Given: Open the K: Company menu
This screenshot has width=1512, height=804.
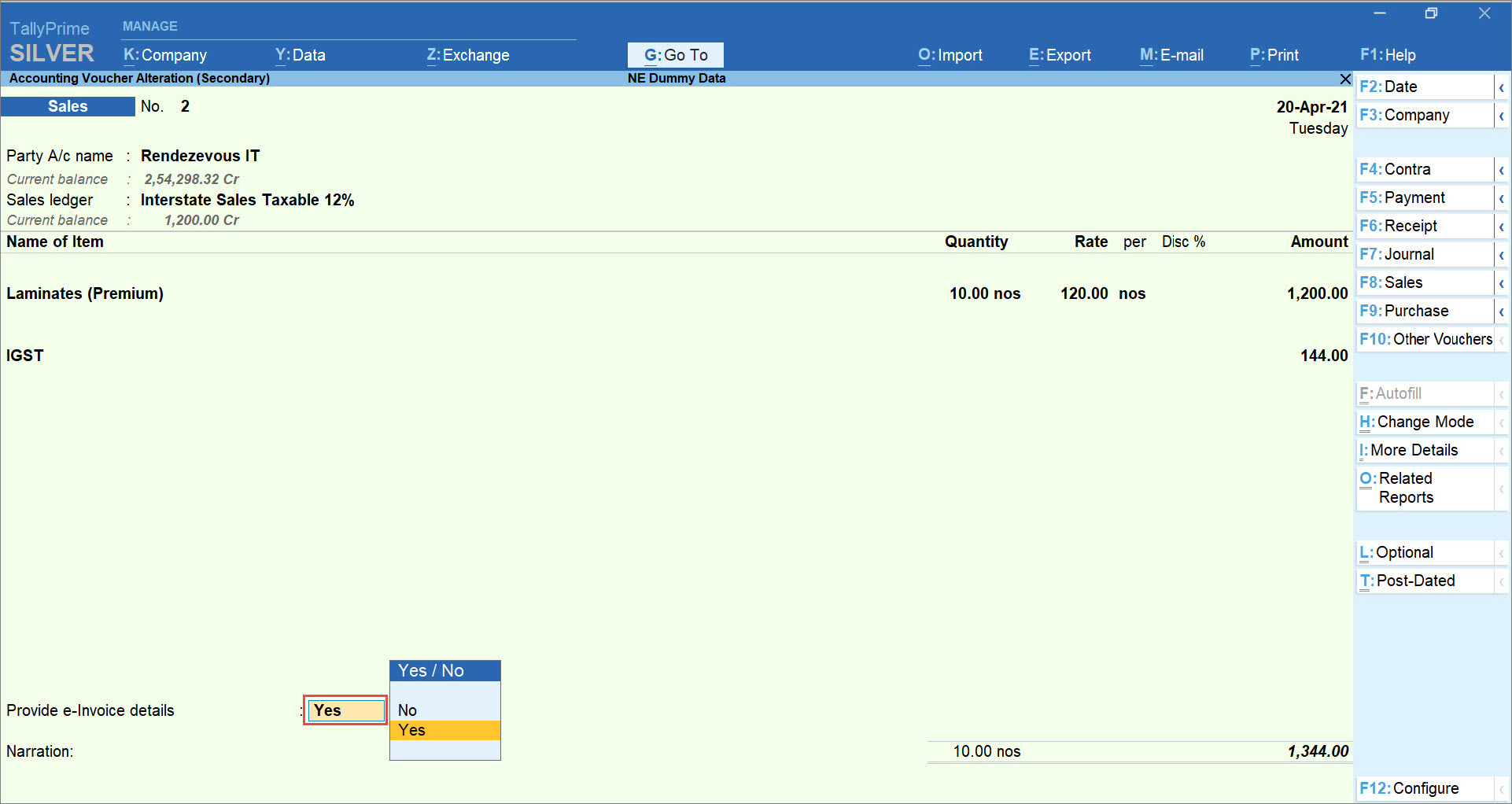Looking at the screenshot, I should click(164, 55).
